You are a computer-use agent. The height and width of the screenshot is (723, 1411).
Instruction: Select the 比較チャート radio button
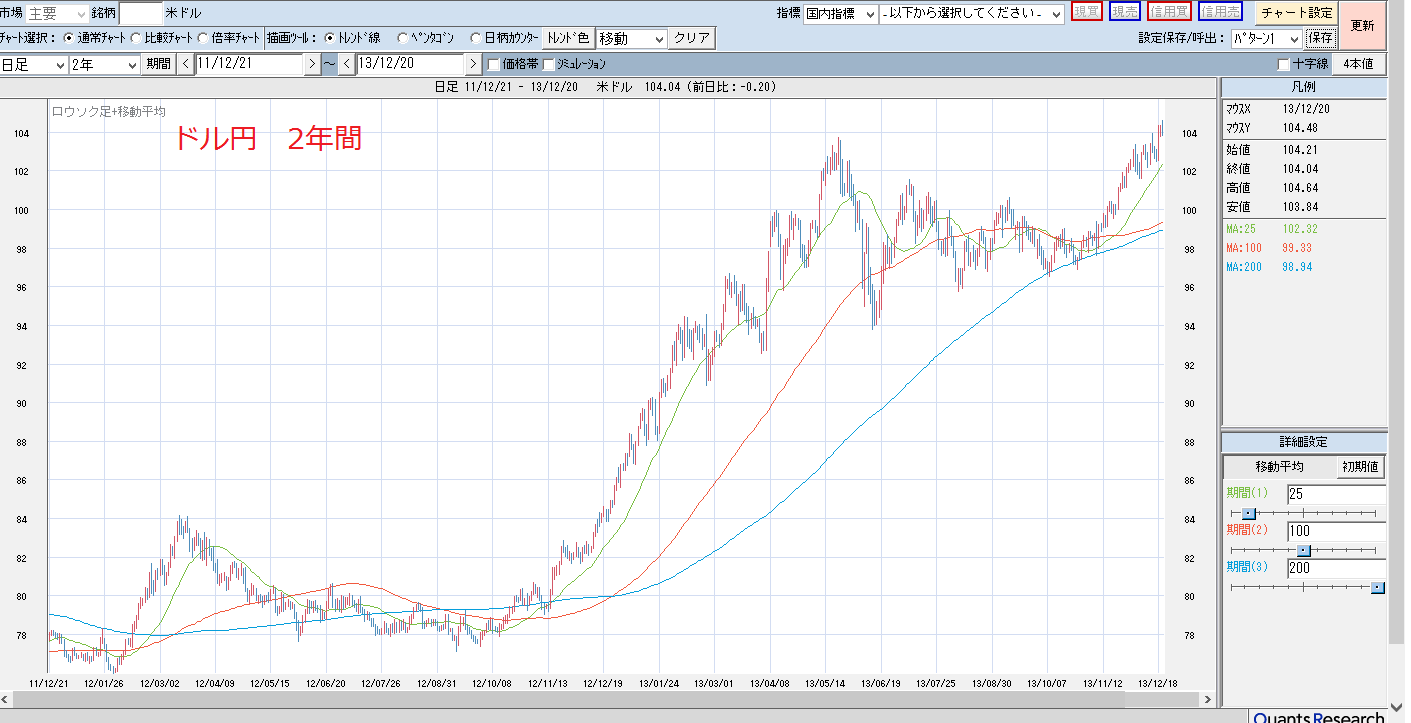pos(136,39)
